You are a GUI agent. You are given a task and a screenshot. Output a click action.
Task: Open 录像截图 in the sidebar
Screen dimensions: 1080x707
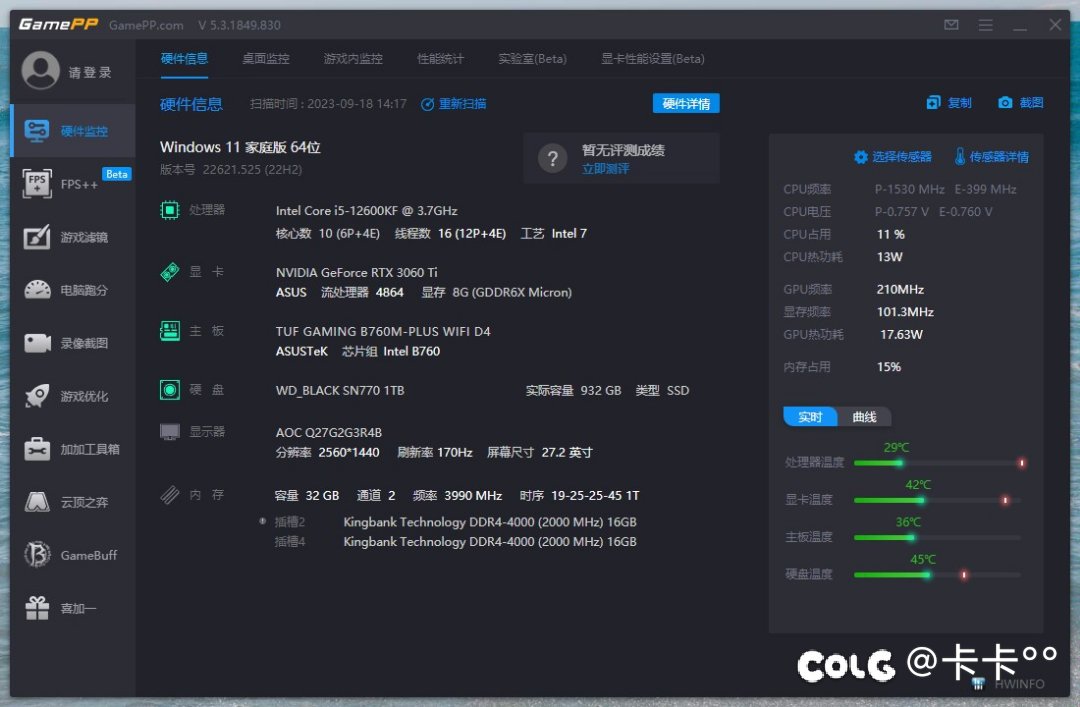73,343
